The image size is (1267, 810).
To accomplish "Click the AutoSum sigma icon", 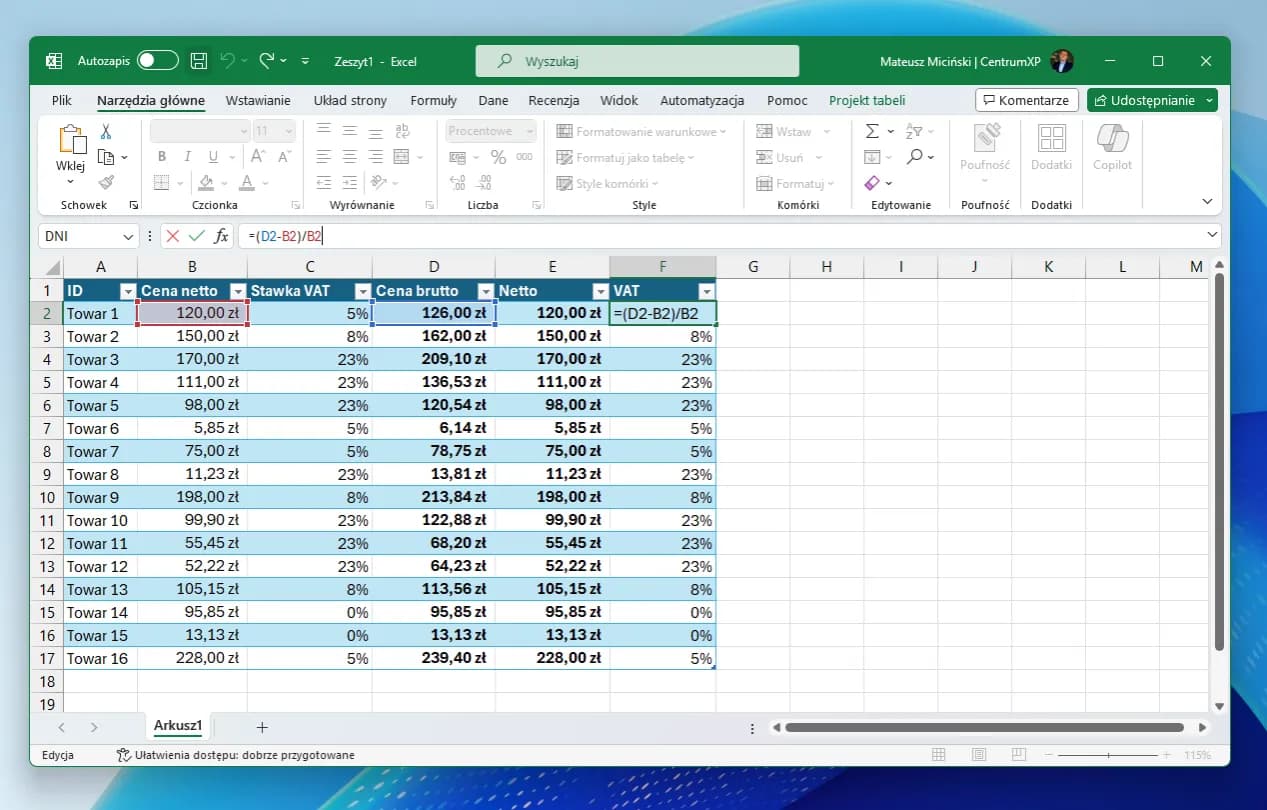I will [871, 131].
